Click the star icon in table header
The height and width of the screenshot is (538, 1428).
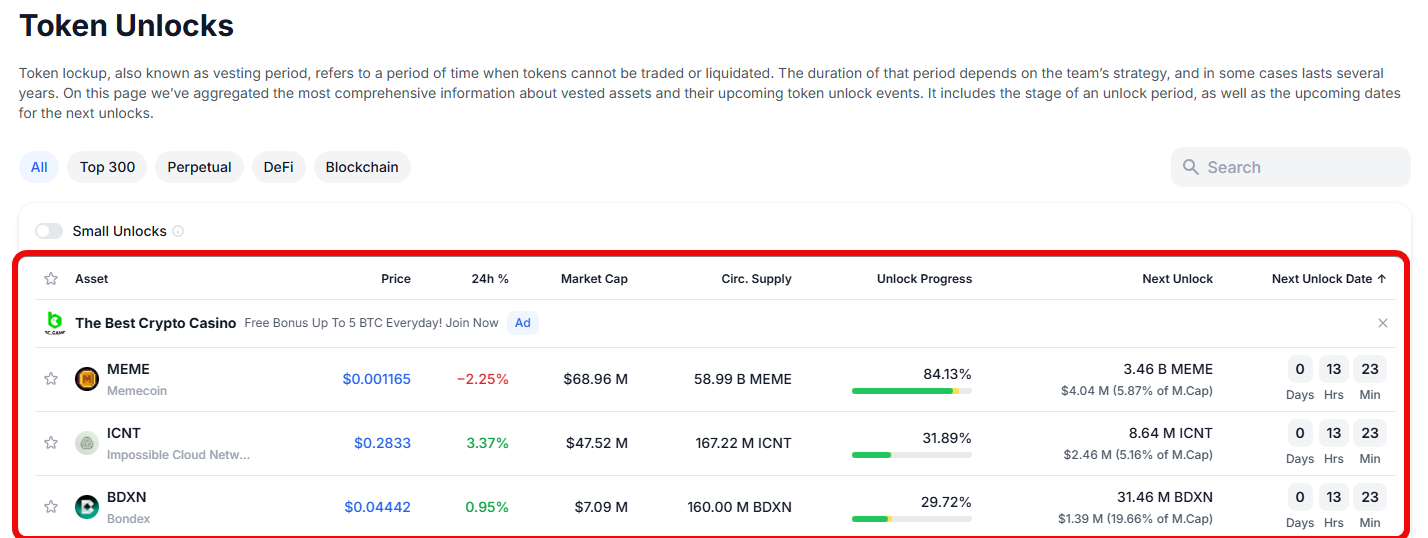point(51,279)
